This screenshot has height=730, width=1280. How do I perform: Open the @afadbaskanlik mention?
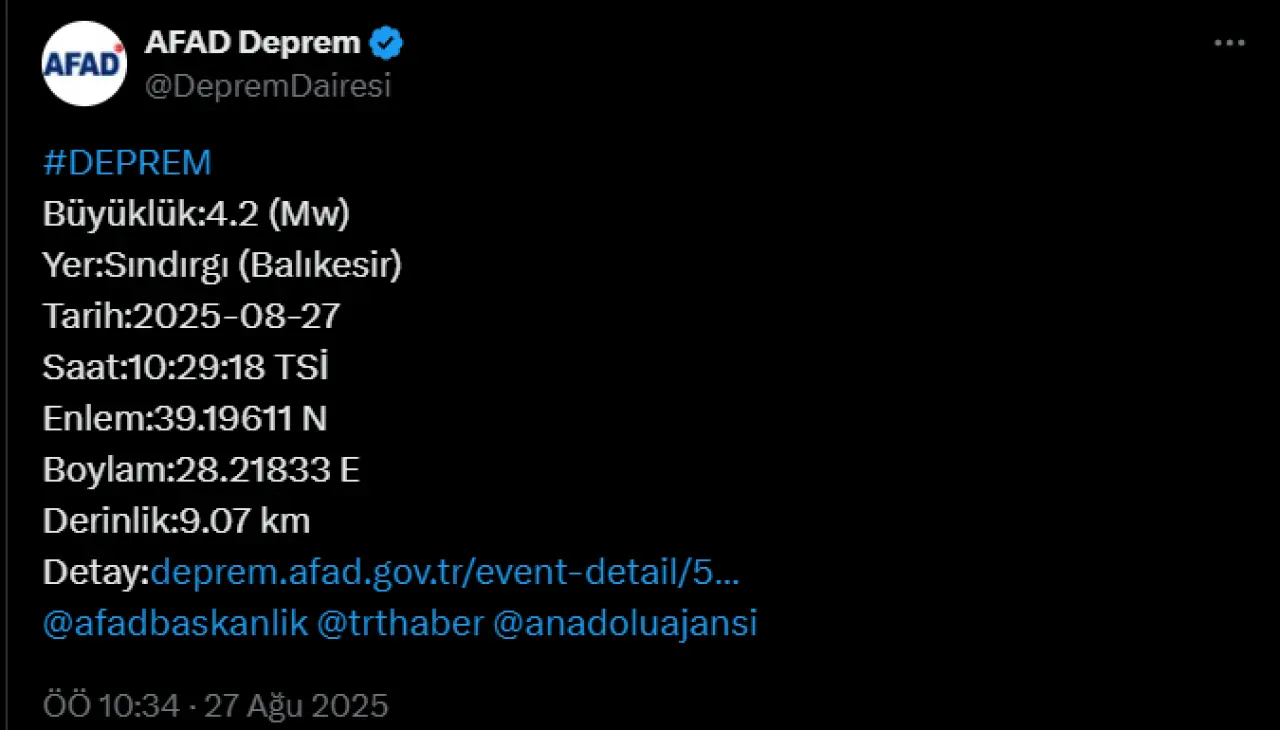[175, 623]
